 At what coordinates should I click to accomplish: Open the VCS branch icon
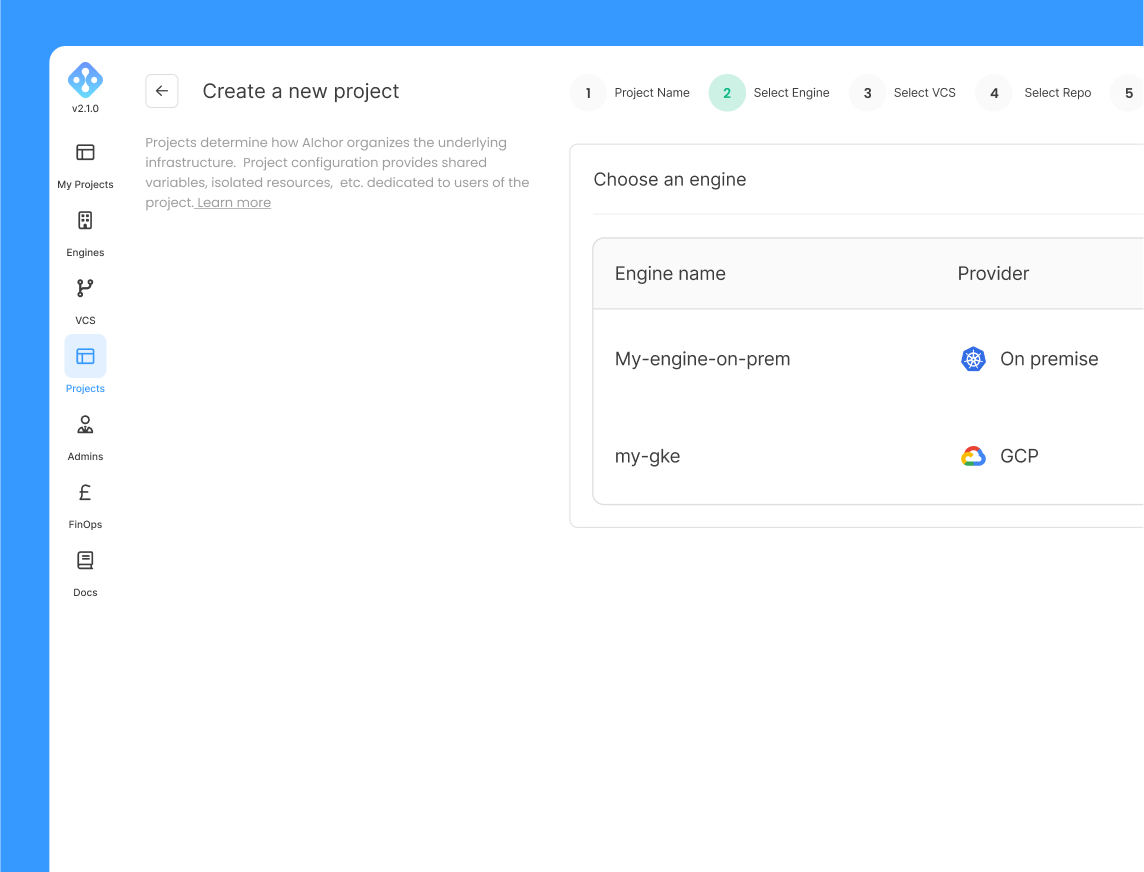click(x=85, y=288)
